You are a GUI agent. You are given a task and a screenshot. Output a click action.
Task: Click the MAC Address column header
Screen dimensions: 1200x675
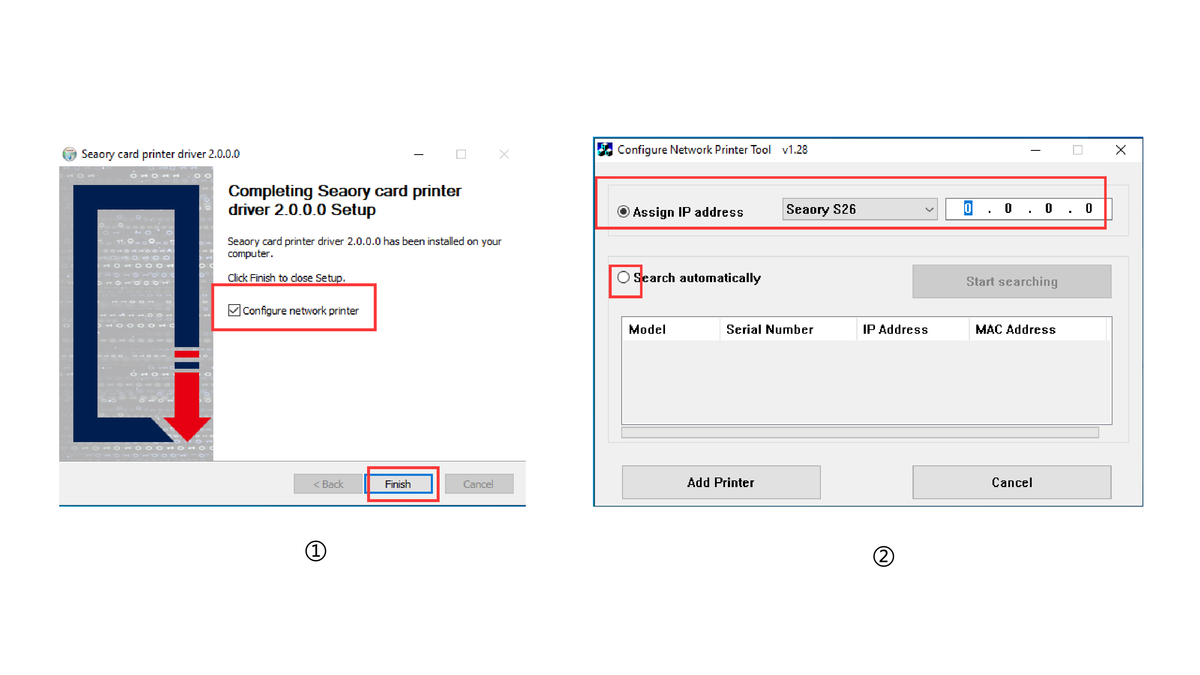pyautogui.click(x=1038, y=329)
